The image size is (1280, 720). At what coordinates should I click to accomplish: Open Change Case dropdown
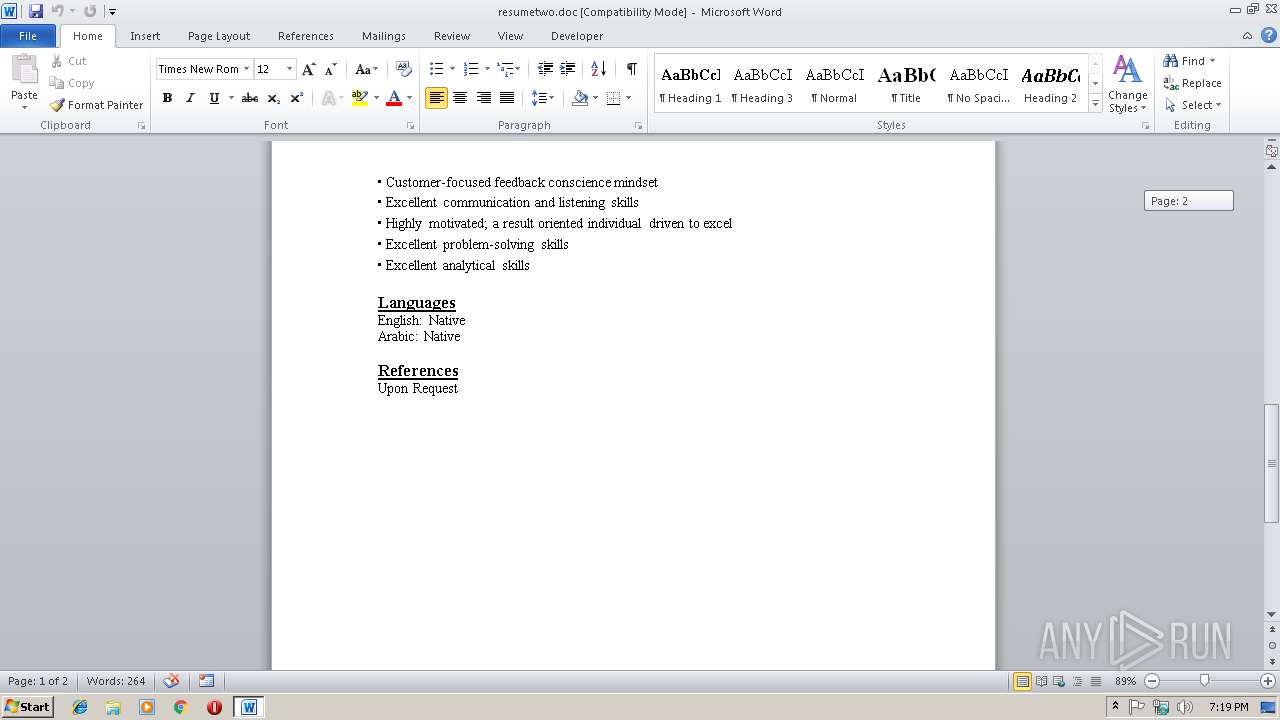point(367,69)
